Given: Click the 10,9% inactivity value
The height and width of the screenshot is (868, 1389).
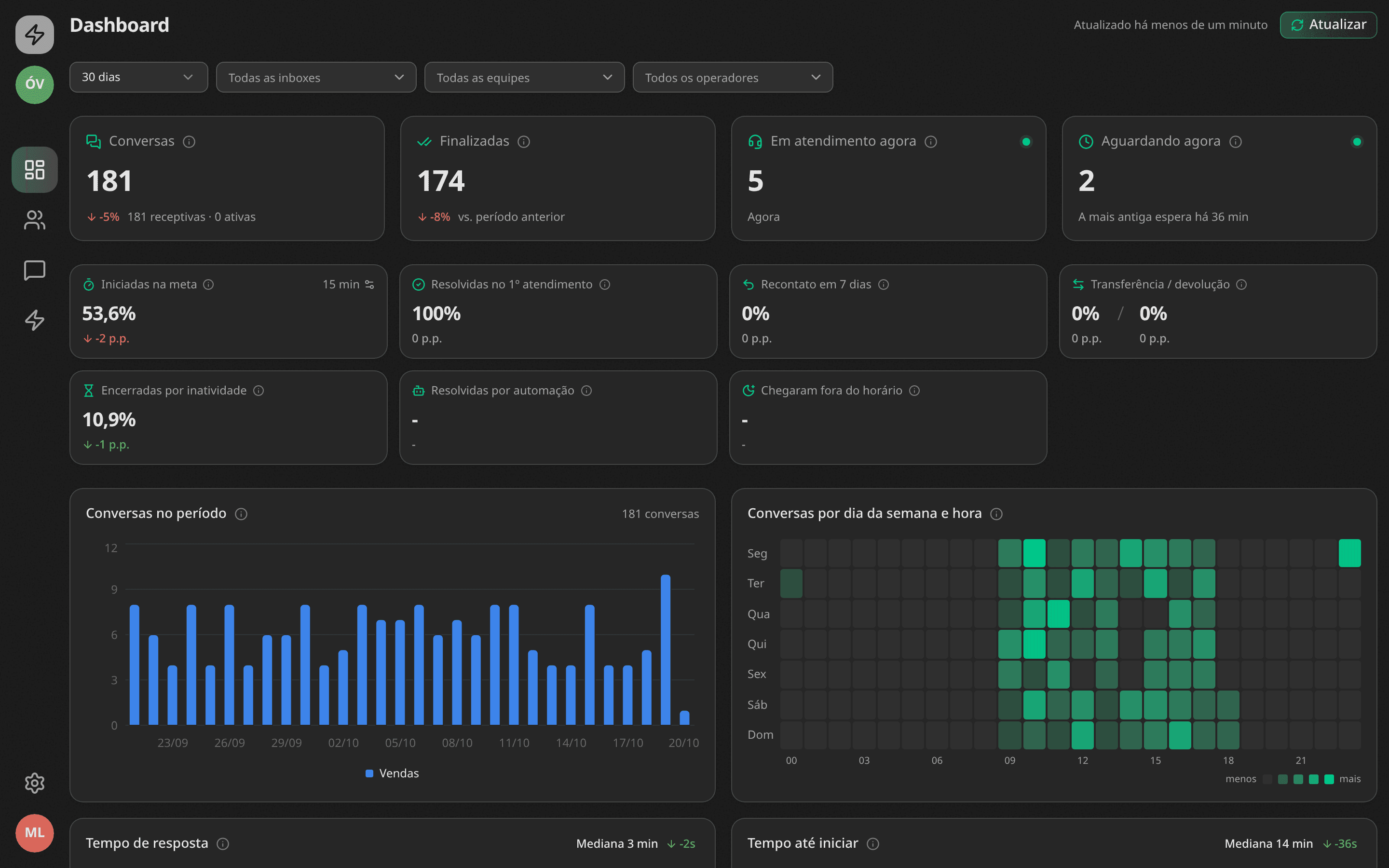Looking at the screenshot, I should tap(109, 420).
